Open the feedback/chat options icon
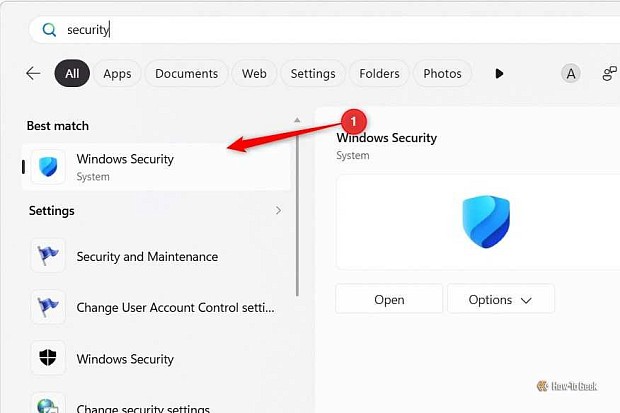The width and height of the screenshot is (620, 413). tap(609, 74)
